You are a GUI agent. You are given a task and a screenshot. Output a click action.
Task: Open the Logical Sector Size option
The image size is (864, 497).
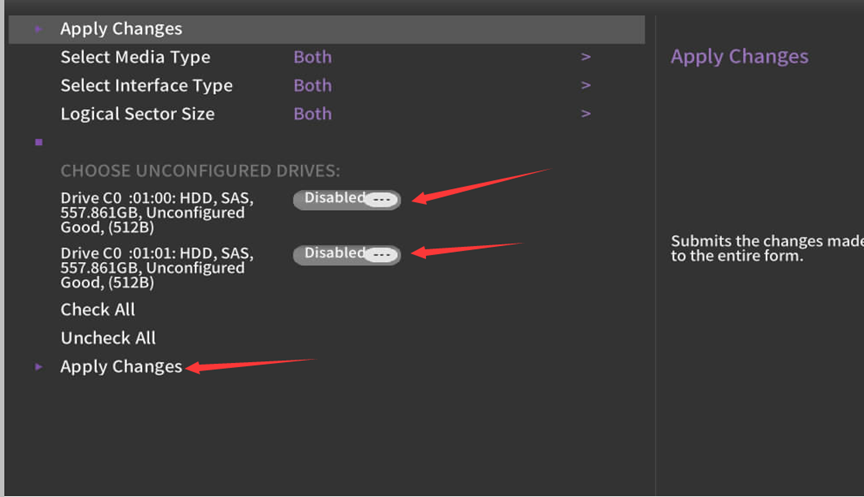138,114
